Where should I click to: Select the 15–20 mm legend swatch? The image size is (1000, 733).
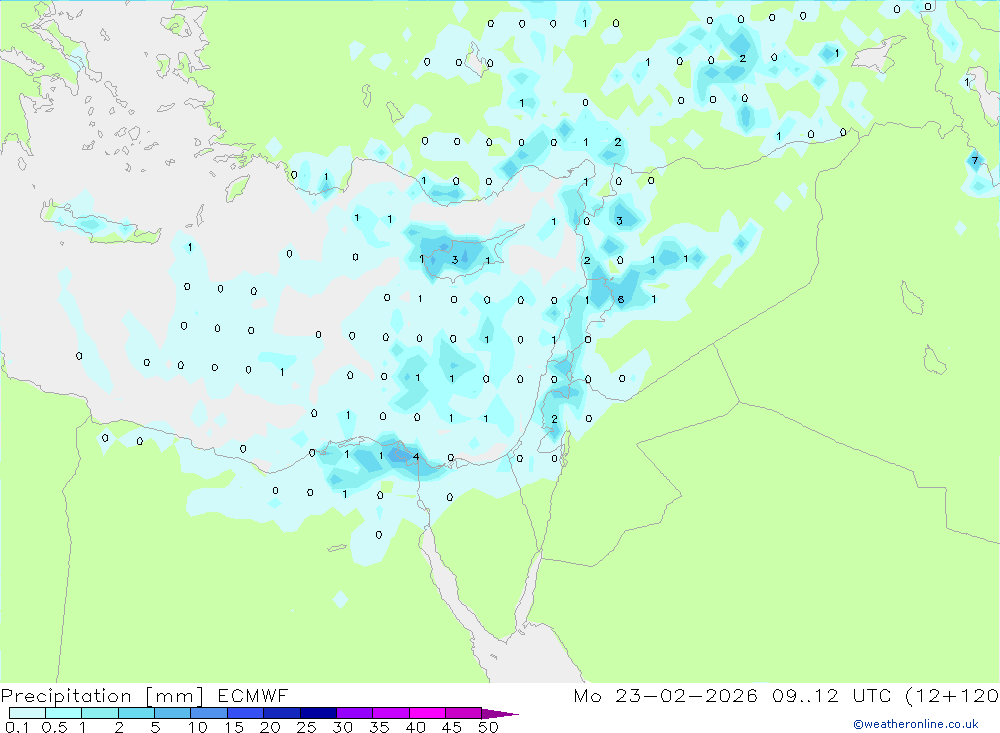(245, 713)
